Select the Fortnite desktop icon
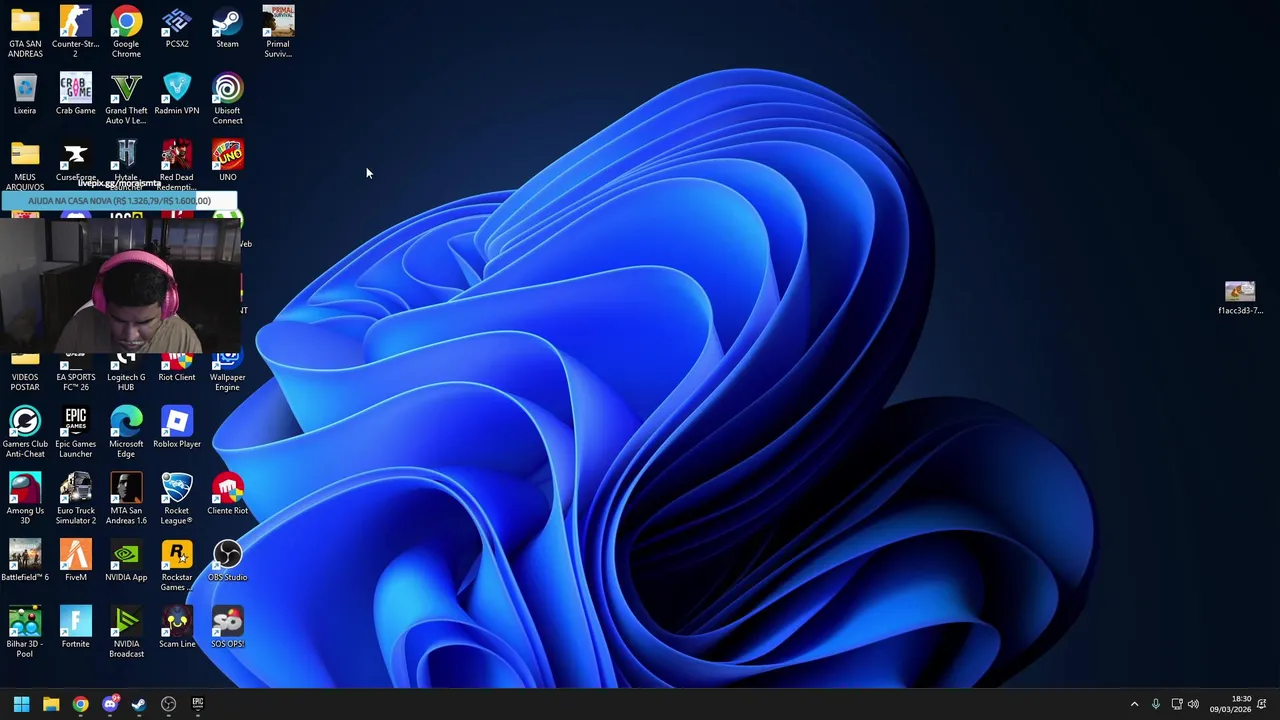The width and height of the screenshot is (1280, 720). (x=76, y=628)
